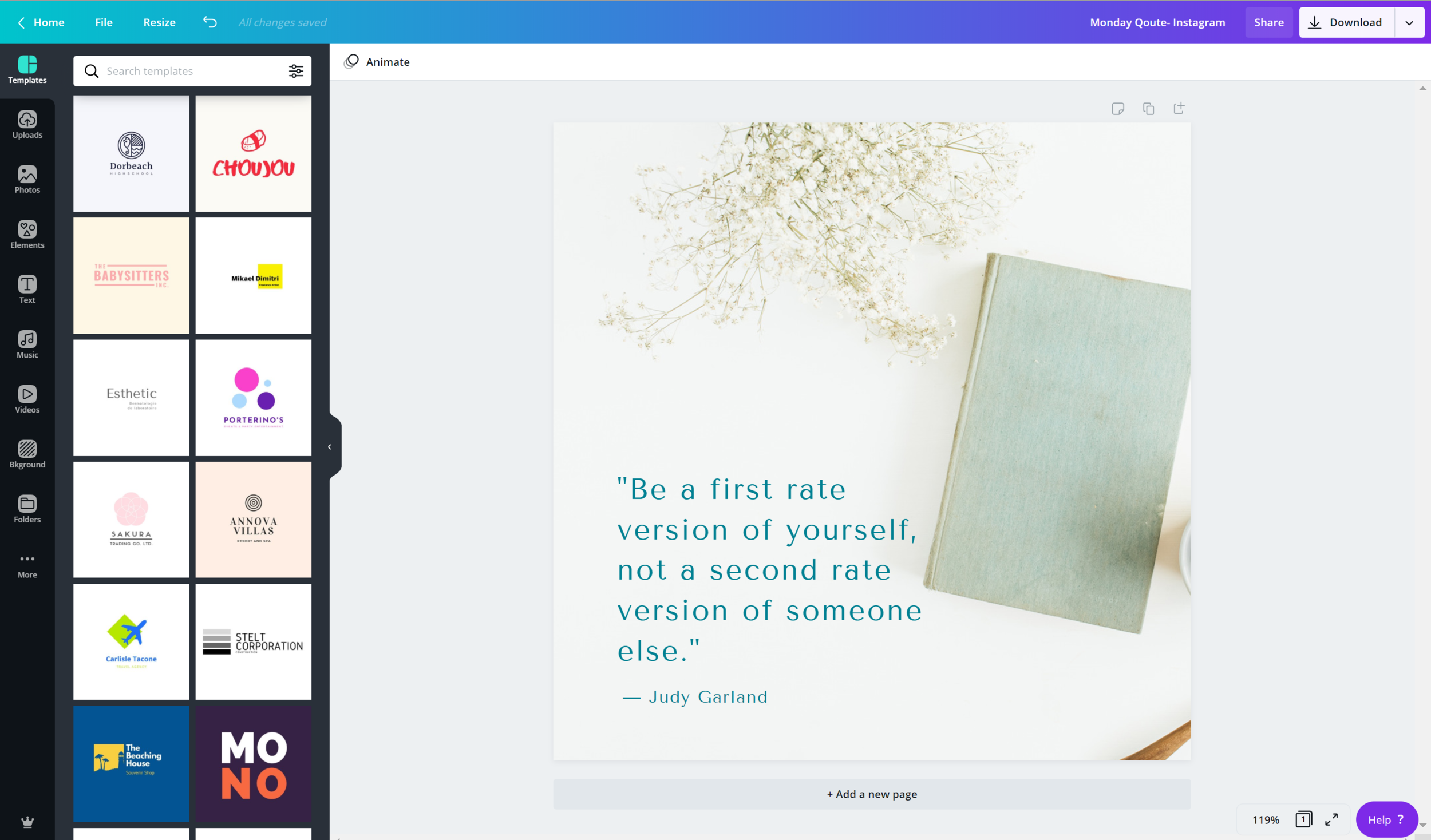
Task: Open the Music panel
Action: (27, 344)
